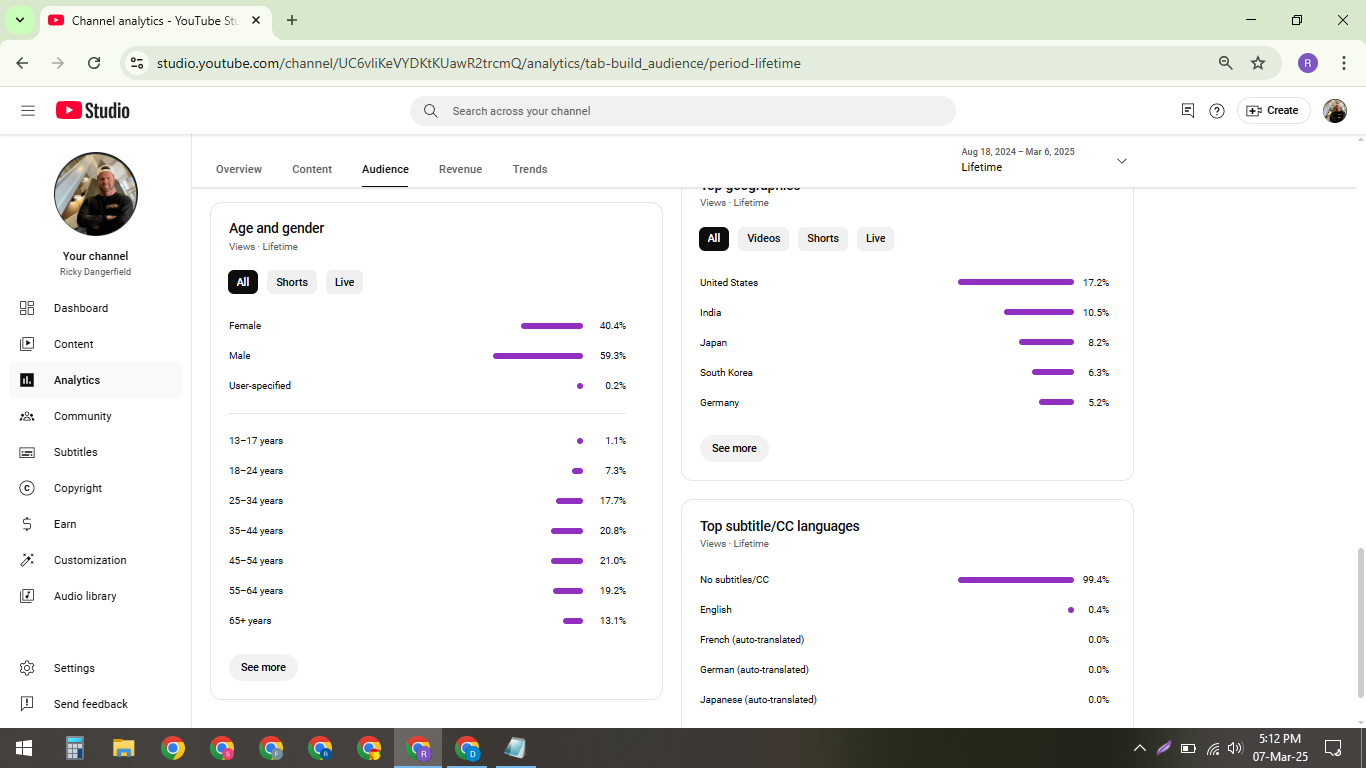Toggle the hamburger menu icon

pyautogui.click(x=28, y=111)
